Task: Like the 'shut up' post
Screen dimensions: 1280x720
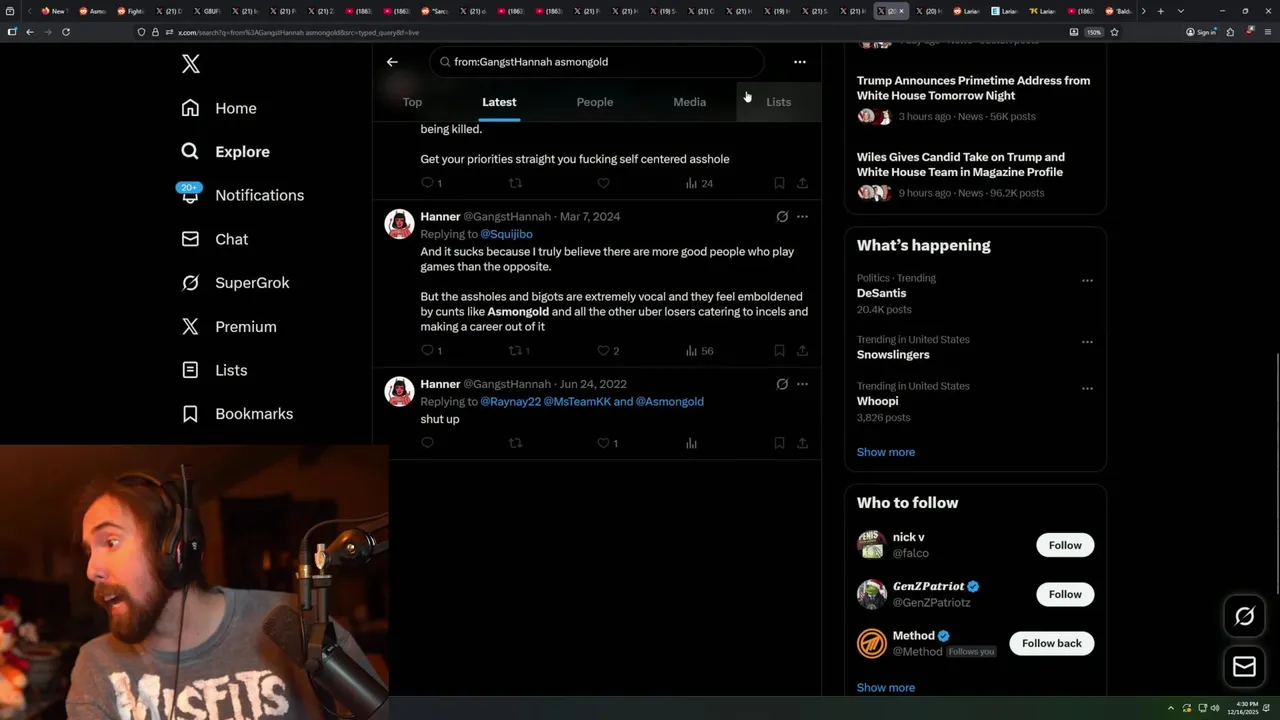Action: pos(608,443)
